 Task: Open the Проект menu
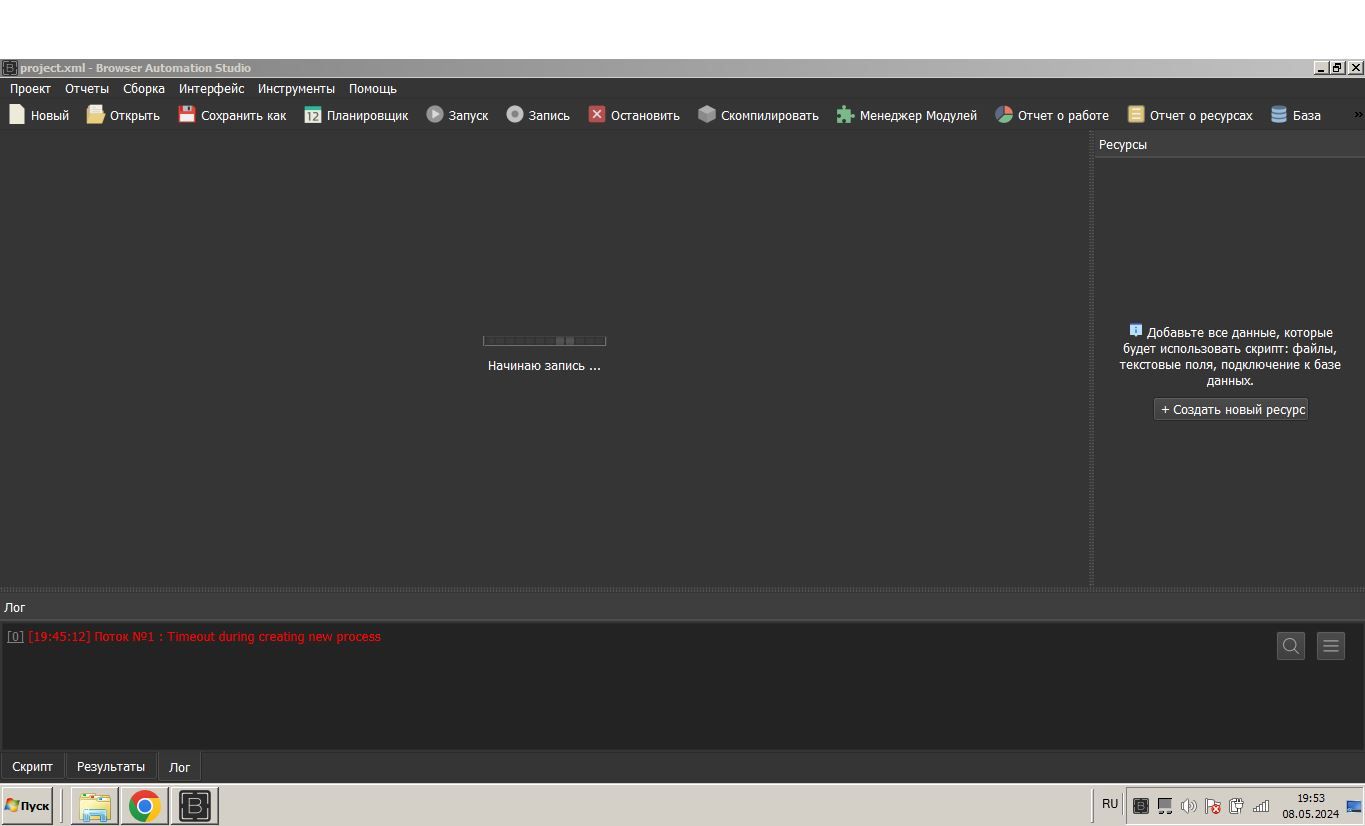30,89
